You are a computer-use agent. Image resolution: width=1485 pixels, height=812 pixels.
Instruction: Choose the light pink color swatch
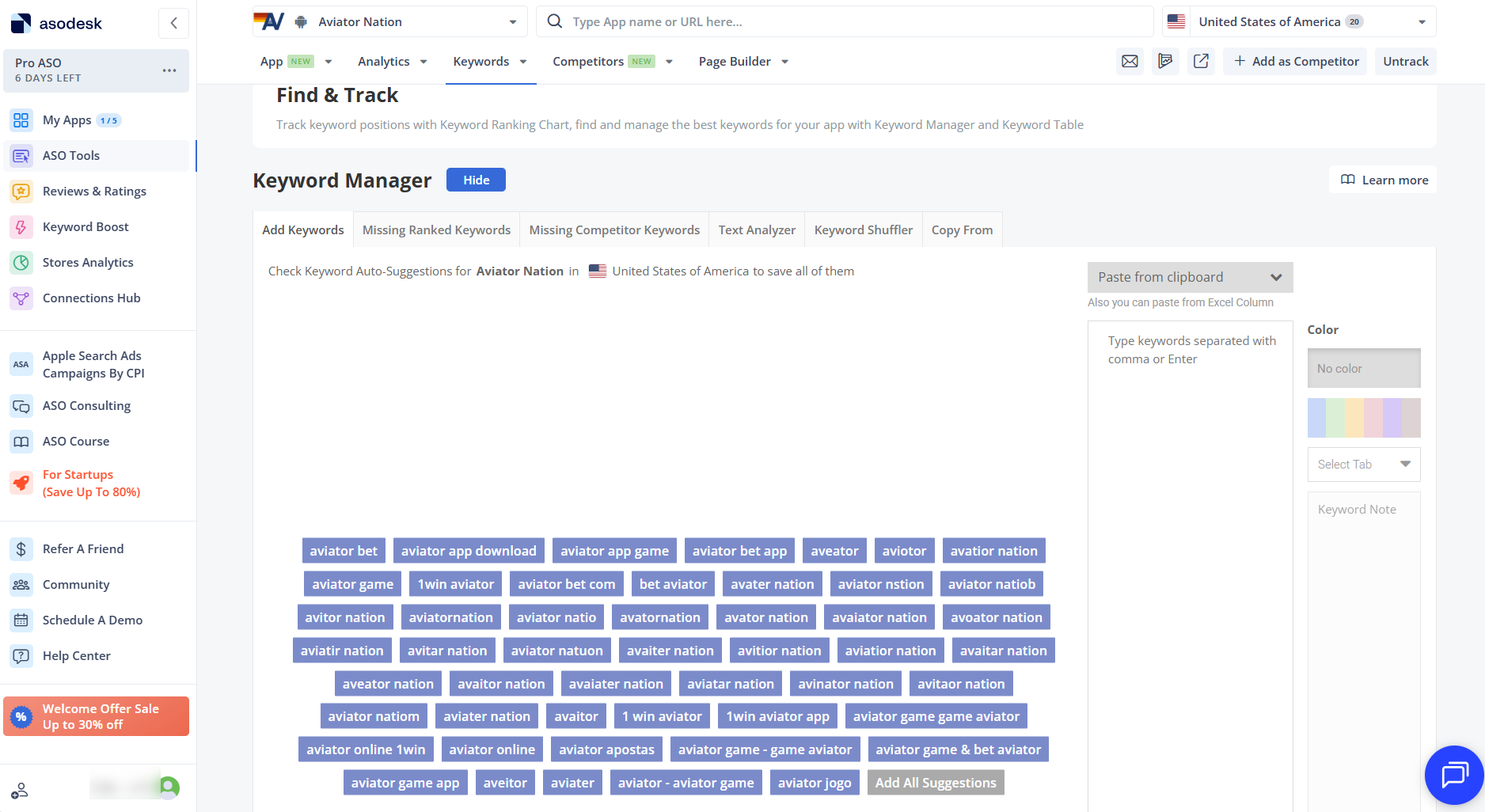[1373, 418]
